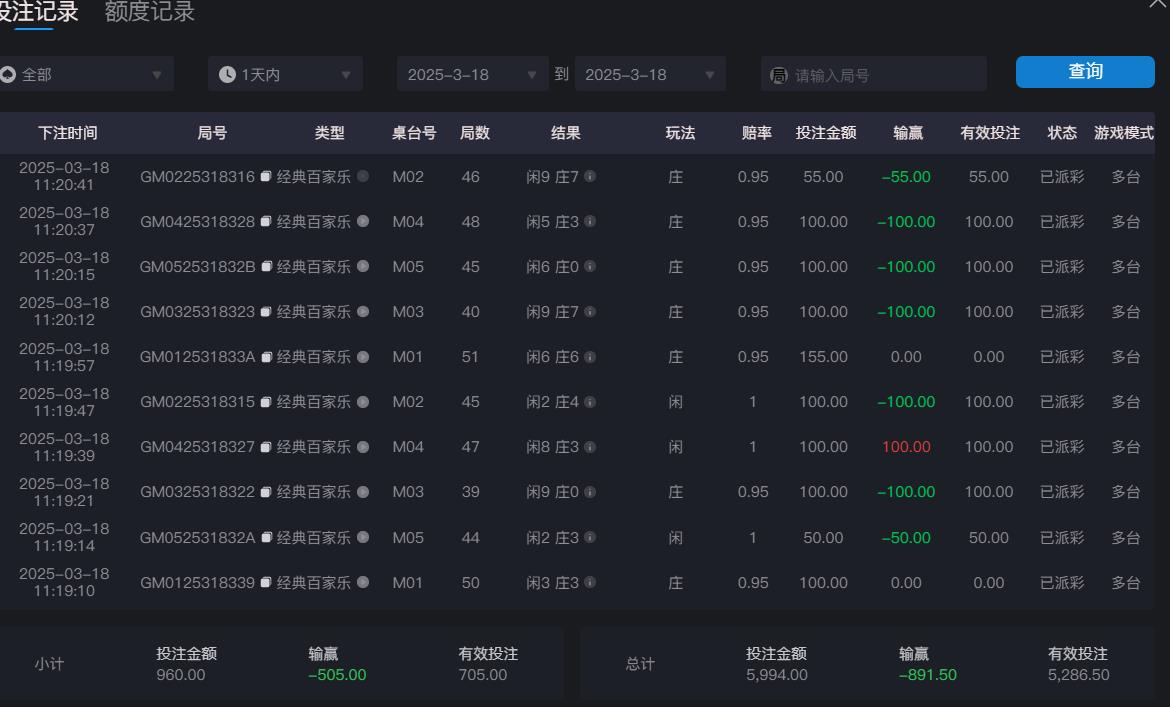Click the 下注时间 column header

(66, 133)
